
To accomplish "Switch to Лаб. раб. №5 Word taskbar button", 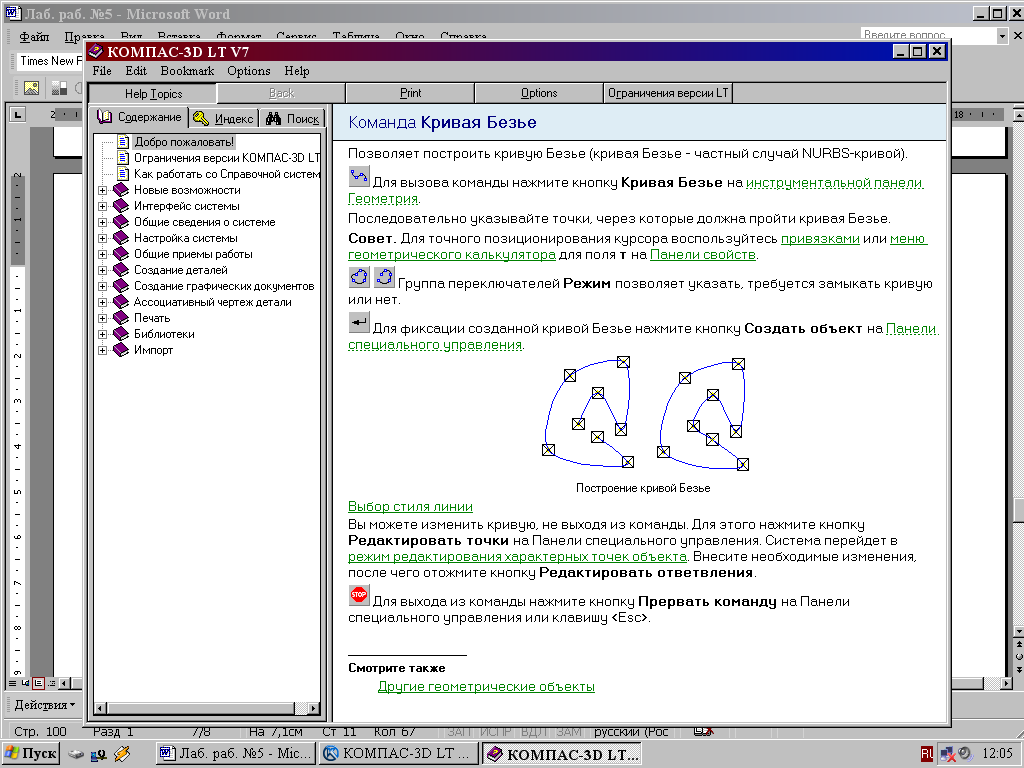I will click(235, 754).
